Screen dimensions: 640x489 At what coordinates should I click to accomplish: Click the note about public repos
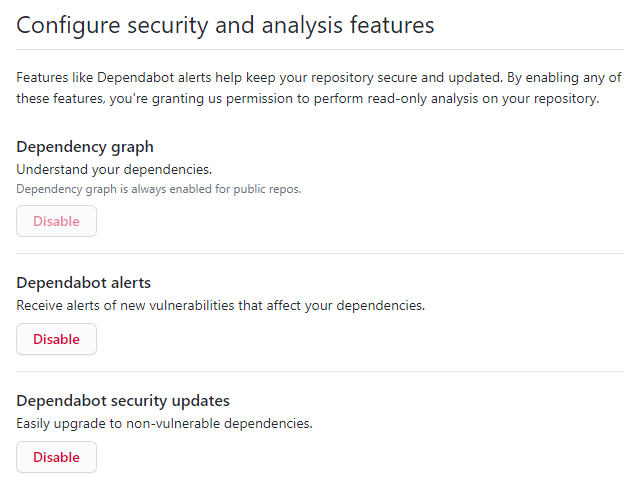(x=158, y=189)
